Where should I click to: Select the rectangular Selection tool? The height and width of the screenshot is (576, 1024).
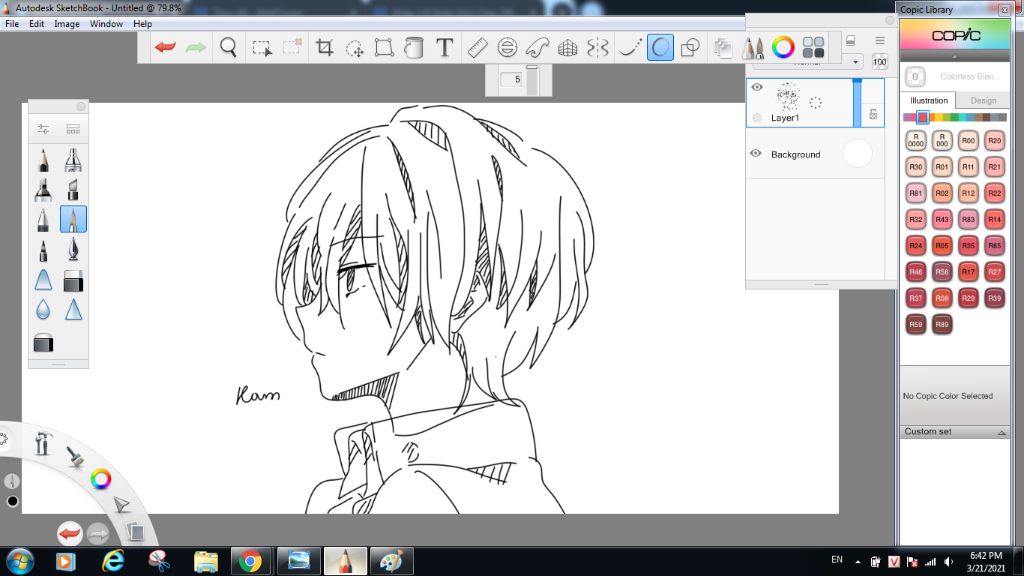262,48
